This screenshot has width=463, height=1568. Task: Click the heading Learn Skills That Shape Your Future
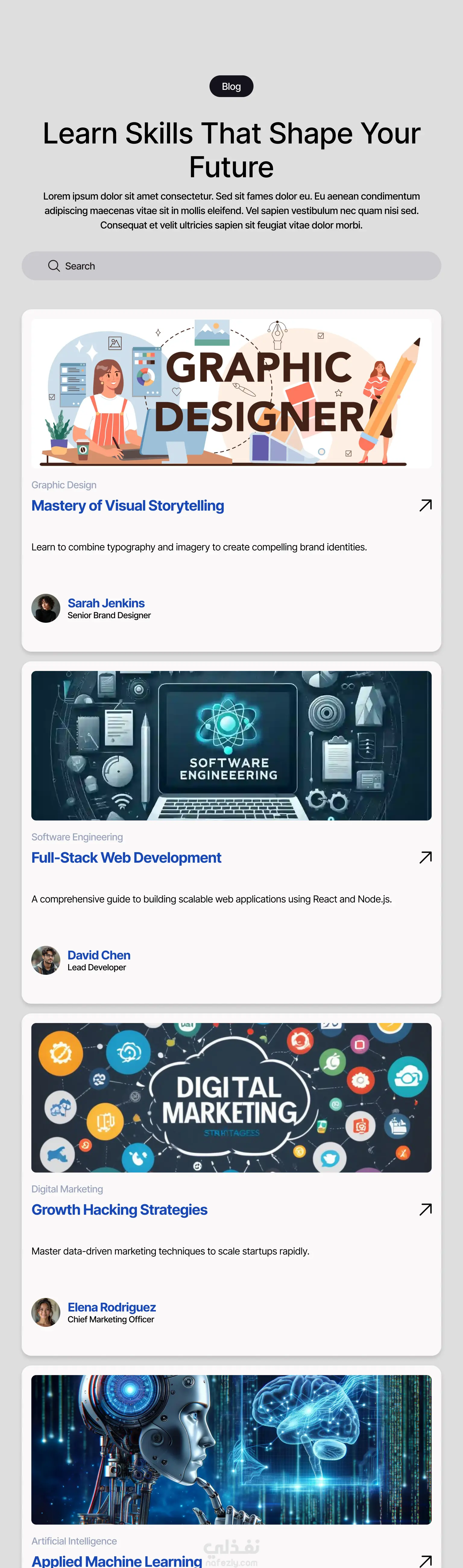click(231, 150)
